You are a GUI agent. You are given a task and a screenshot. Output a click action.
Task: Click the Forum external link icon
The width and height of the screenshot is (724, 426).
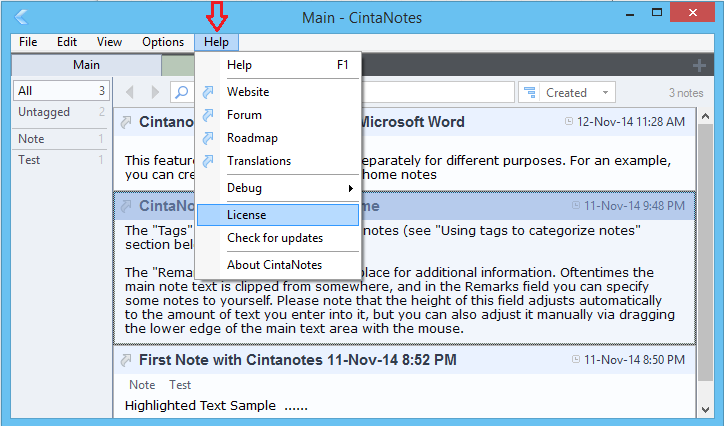click(x=208, y=115)
